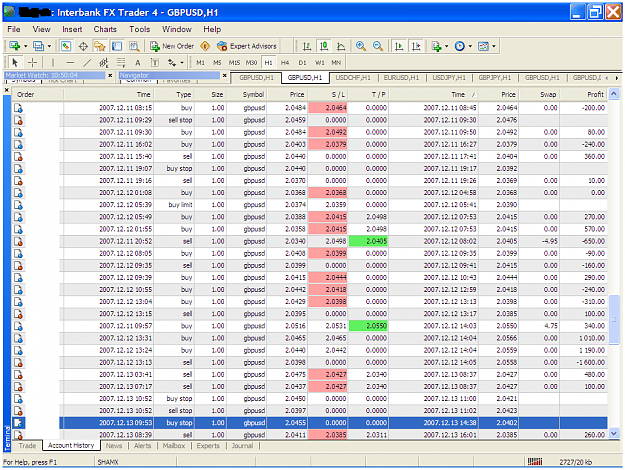Toggle the Expert Advisors button
625x470 pixels.
coord(247,46)
